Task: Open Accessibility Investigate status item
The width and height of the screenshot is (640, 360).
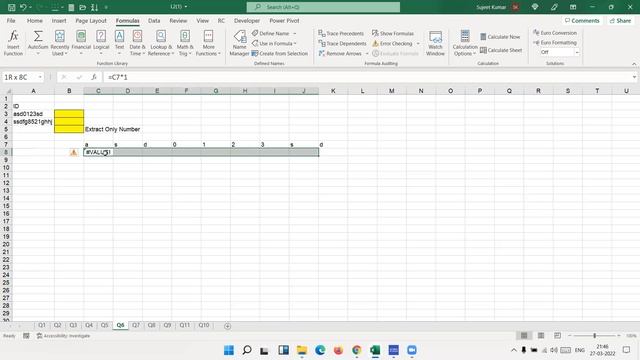Action: 63,336
